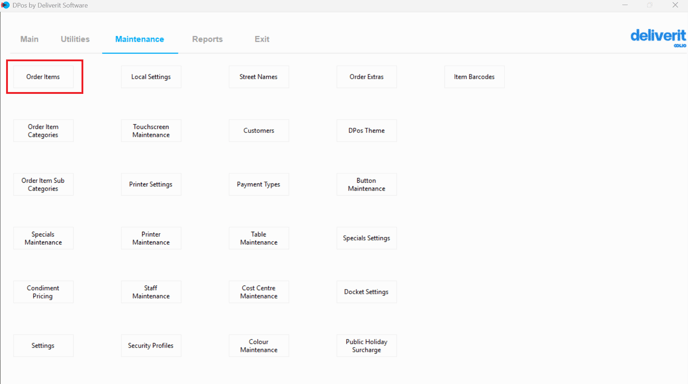Viewport: 688px width, 384px height.
Task: Open Staff Maintenance
Action: click(x=151, y=292)
